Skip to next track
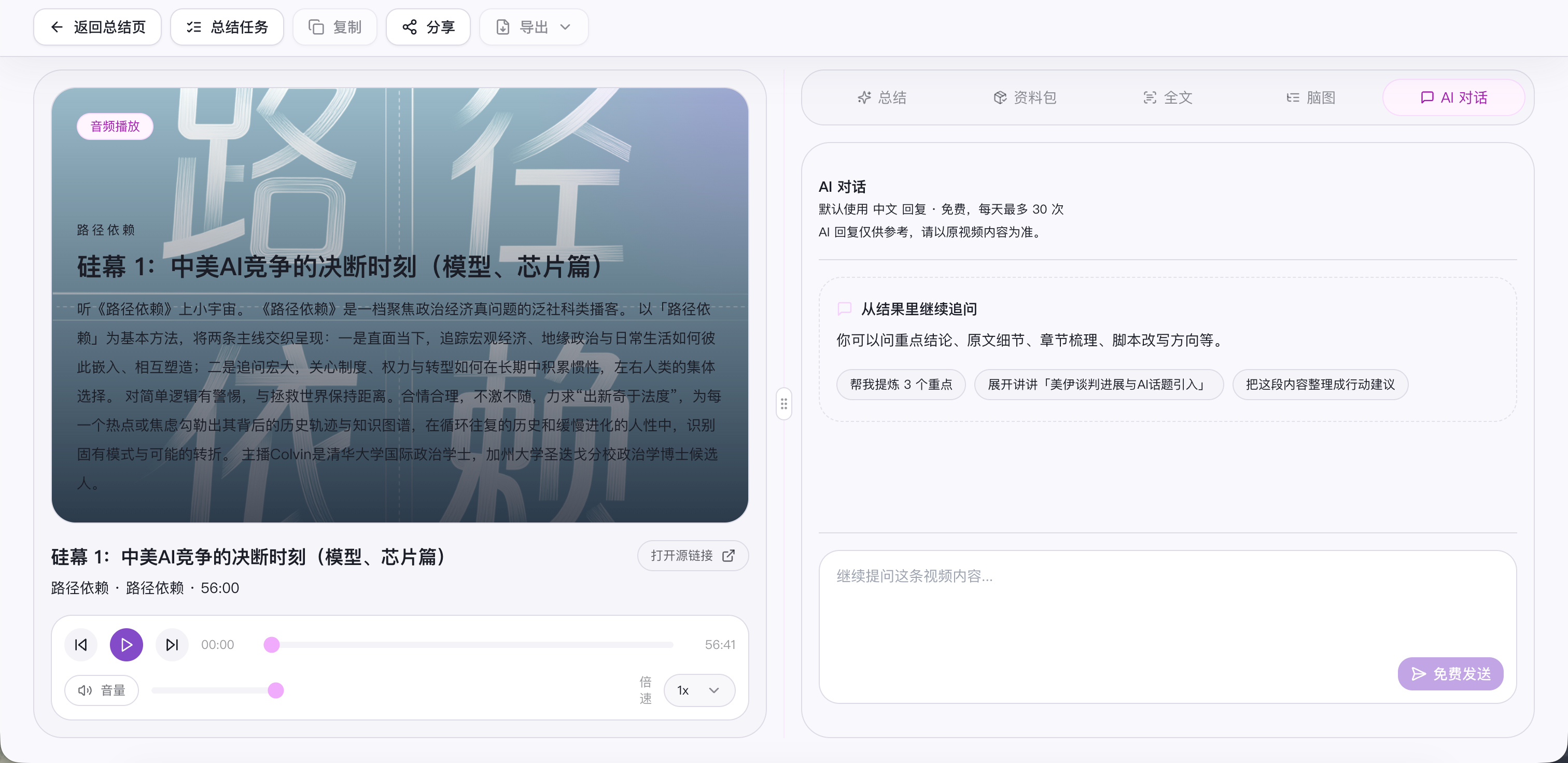1568x763 pixels. tap(172, 644)
